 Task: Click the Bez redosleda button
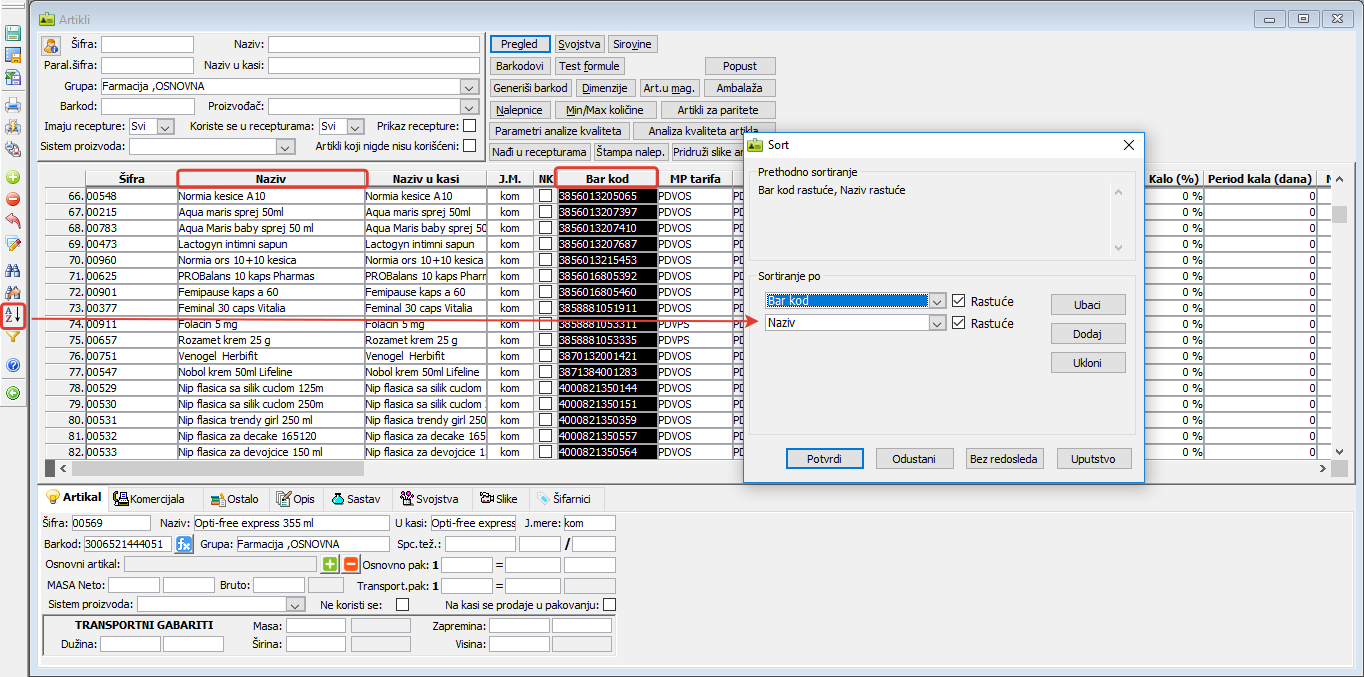click(1003, 459)
